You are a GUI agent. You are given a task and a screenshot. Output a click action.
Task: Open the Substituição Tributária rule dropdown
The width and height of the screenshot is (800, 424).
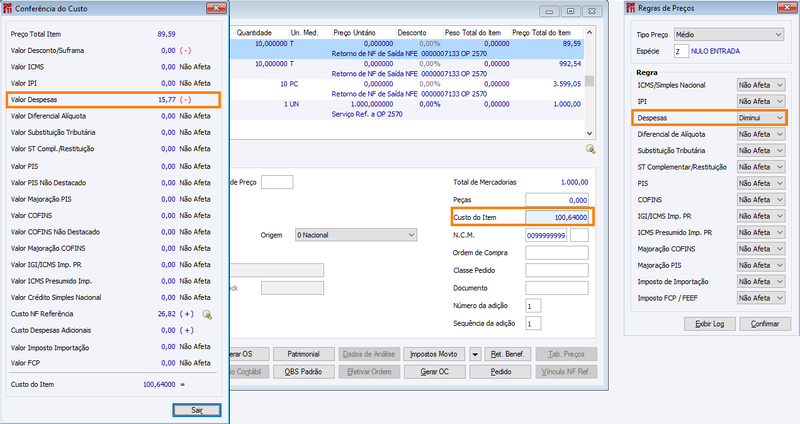click(x=761, y=151)
